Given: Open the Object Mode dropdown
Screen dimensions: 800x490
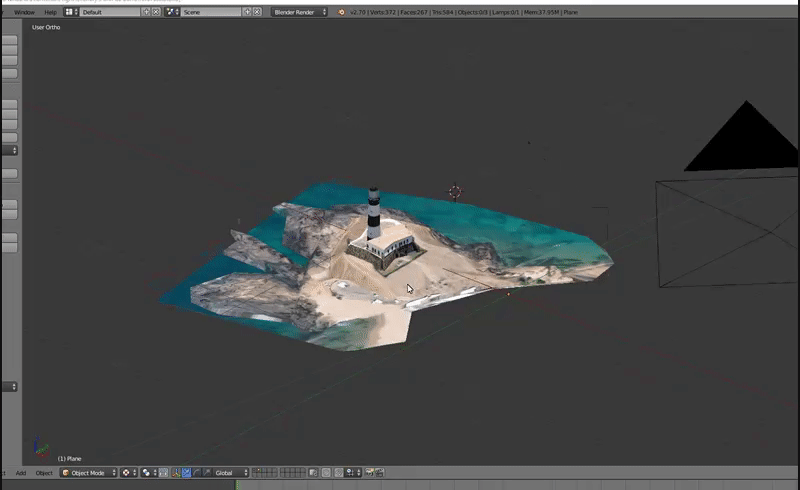Looking at the screenshot, I should click(x=89, y=473).
